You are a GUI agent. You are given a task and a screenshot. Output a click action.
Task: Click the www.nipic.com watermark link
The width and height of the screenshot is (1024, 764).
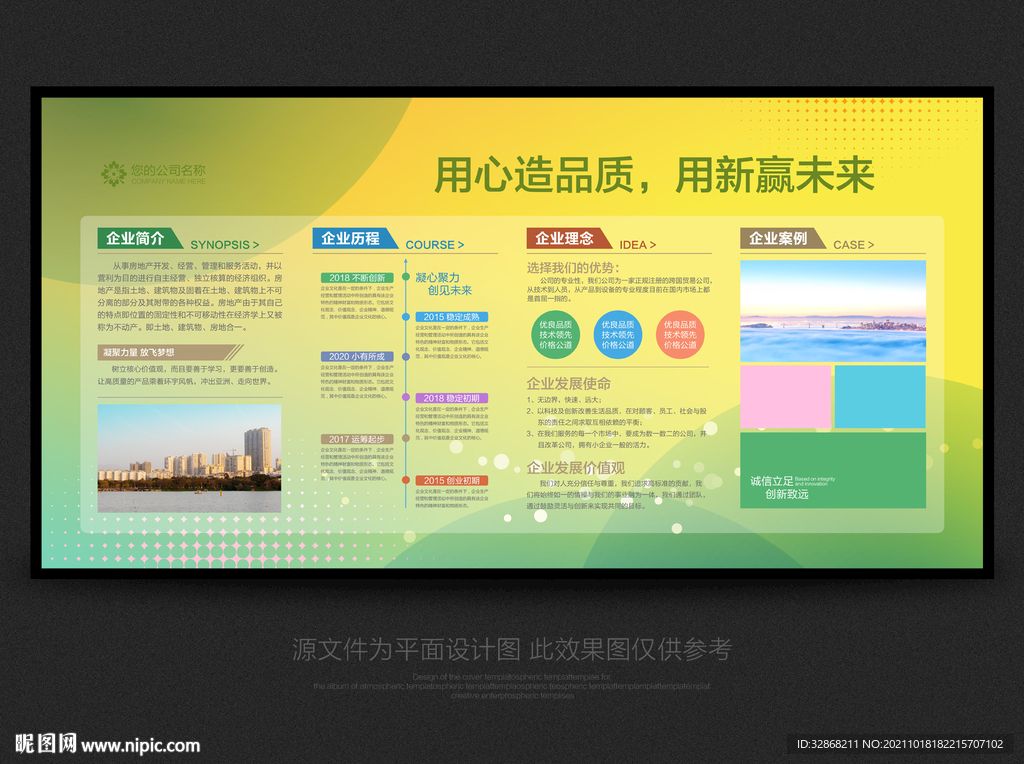coord(140,745)
